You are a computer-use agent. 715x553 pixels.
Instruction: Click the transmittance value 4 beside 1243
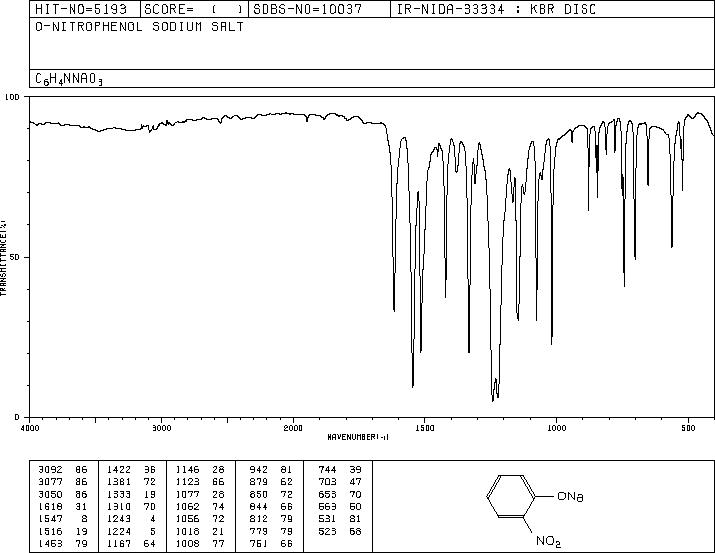(152, 519)
